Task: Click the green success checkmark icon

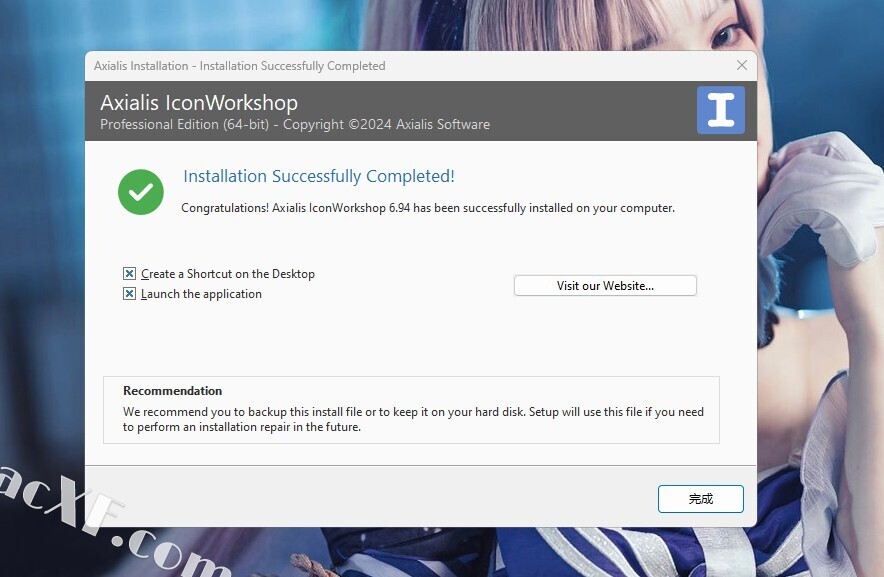Action: tap(141, 192)
